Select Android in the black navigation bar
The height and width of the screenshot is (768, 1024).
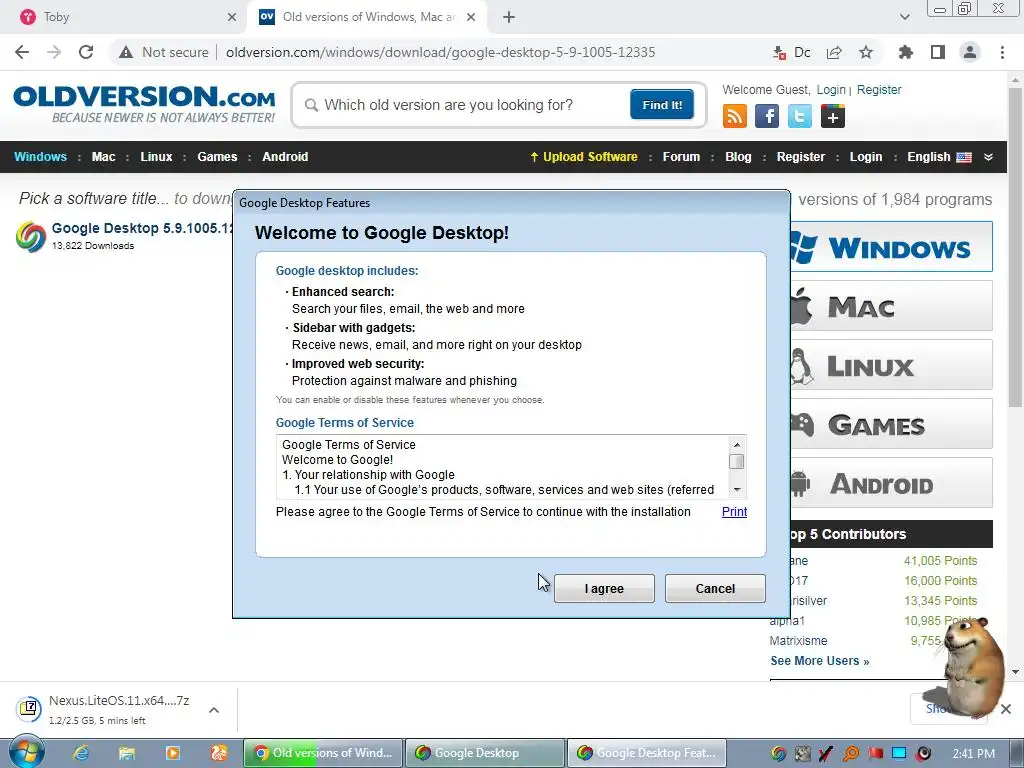tap(285, 157)
